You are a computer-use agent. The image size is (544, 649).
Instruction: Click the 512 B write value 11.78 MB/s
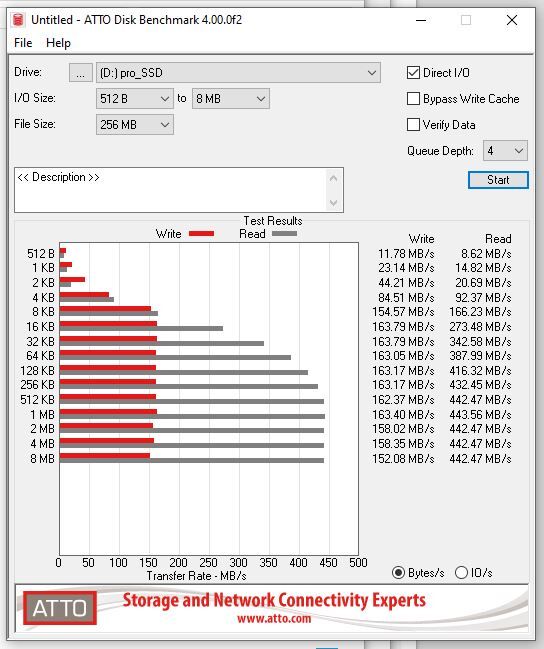click(x=406, y=253)
